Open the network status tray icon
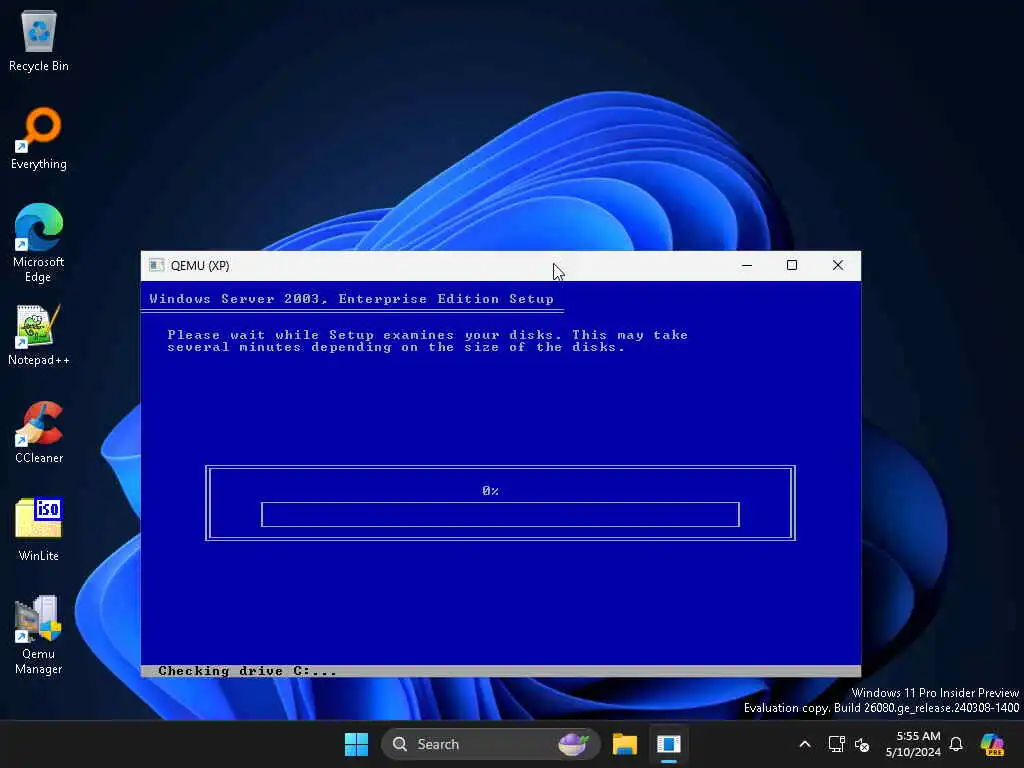 click(837, 744)
